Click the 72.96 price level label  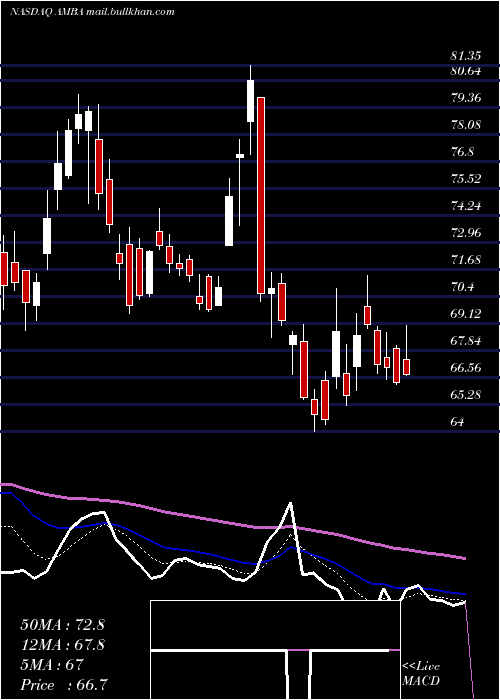click(466, 232)
